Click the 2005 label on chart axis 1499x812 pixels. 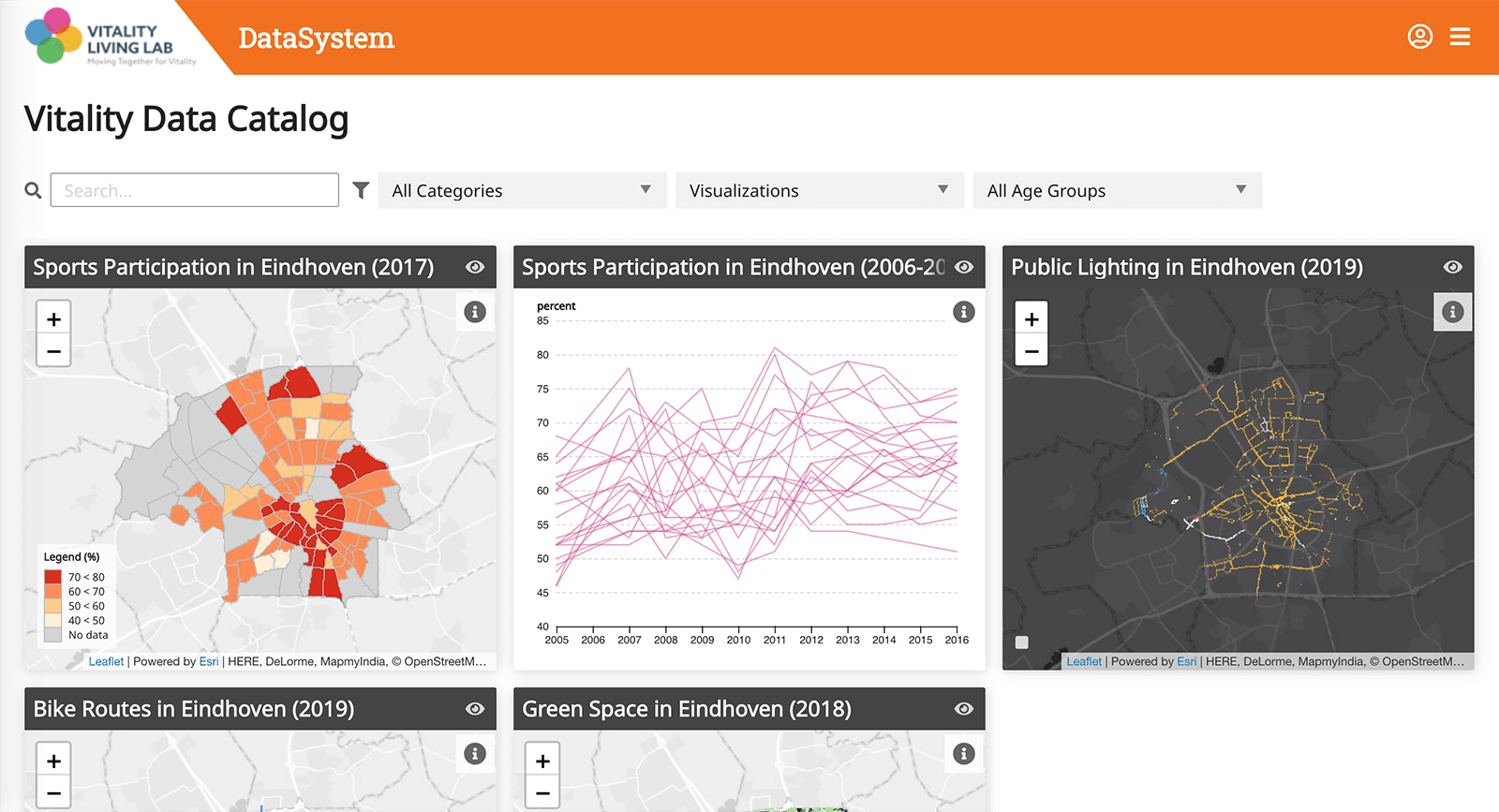(557, 640)
